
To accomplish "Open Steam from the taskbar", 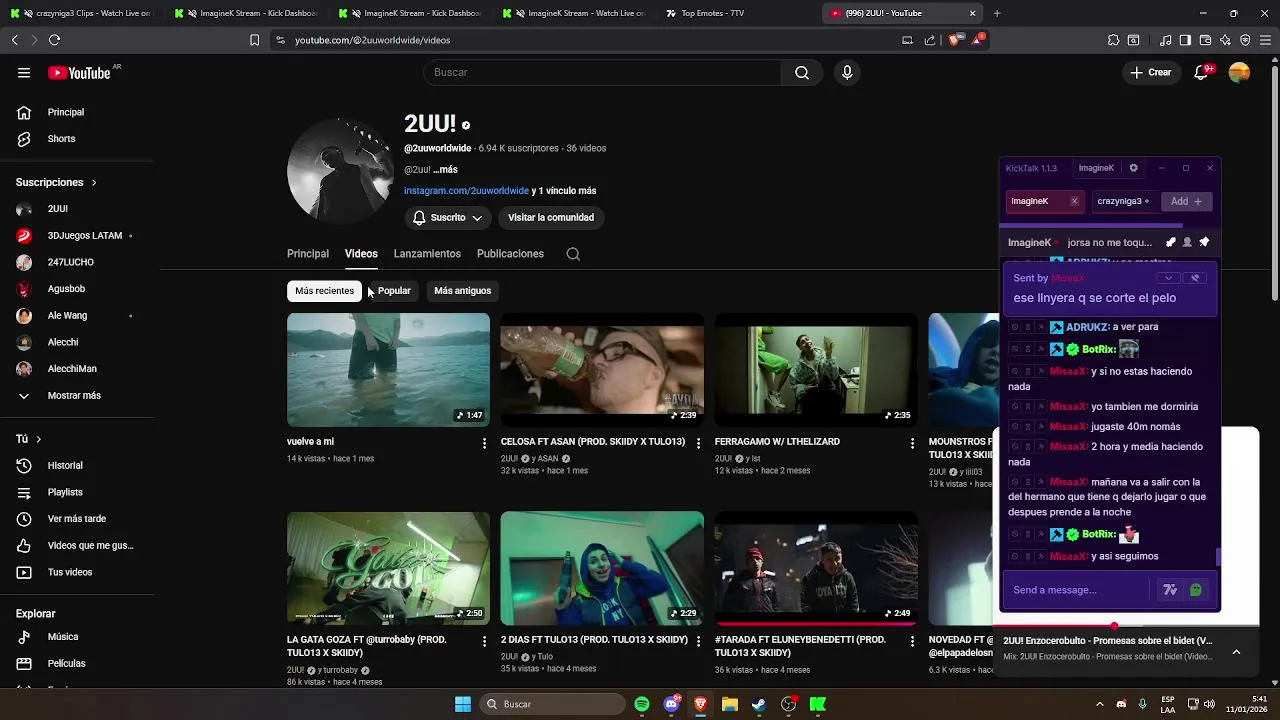I will (759, 704).
